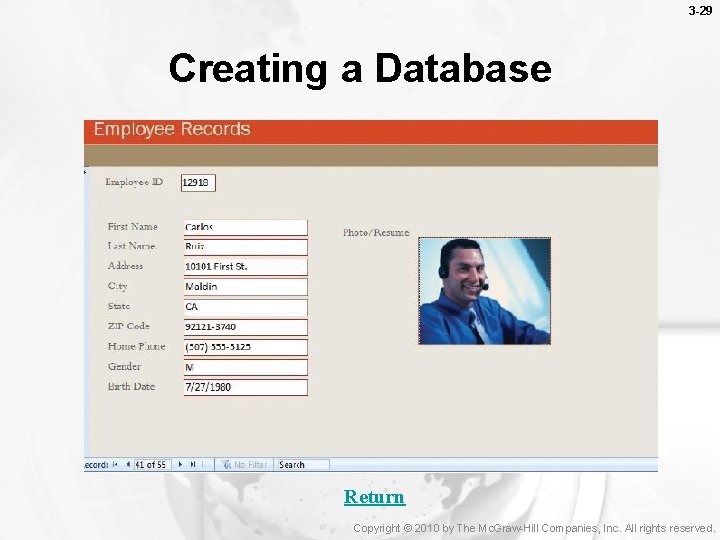Click the Birth Date field 7/27/1980
Image resolution: width=720 pixels, height=540 pixels.
pyautogui.click(x=246, y=388)
